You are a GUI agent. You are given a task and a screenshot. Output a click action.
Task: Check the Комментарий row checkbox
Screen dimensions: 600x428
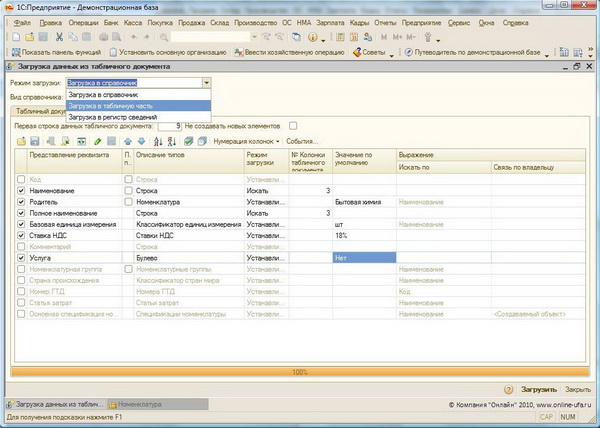21,247
